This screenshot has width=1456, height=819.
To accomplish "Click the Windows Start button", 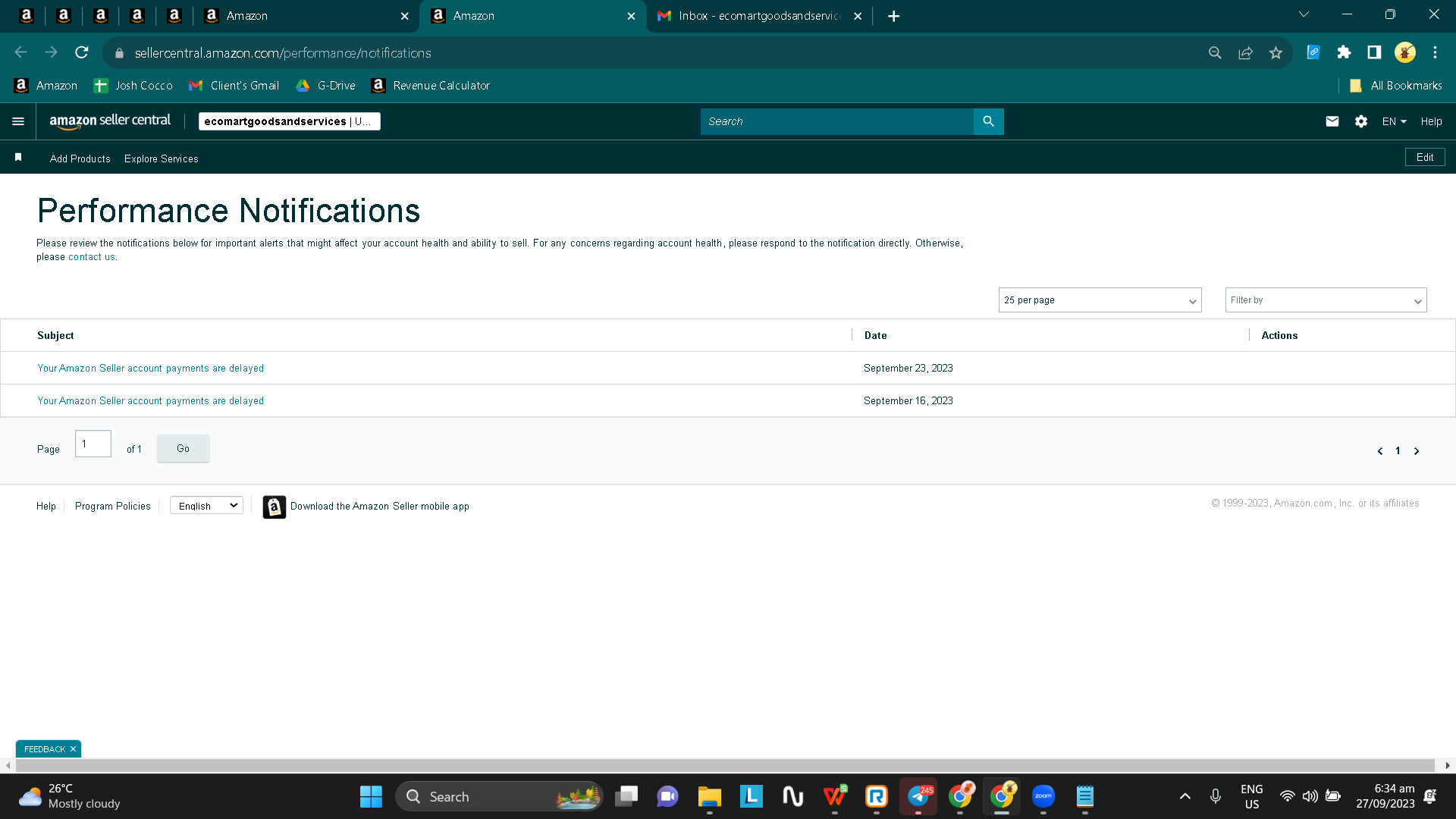I will pyautogui.click(x=371, y=796).
